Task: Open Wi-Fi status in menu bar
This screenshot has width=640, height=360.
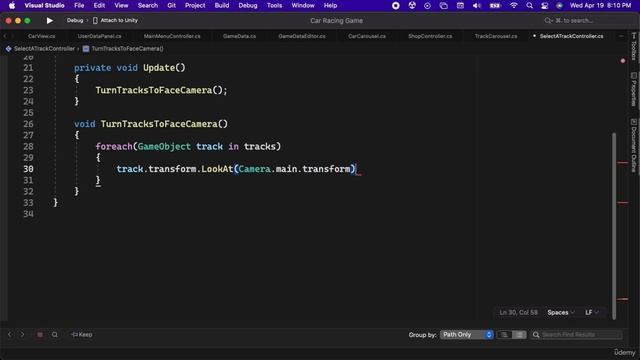Action: 513,5
